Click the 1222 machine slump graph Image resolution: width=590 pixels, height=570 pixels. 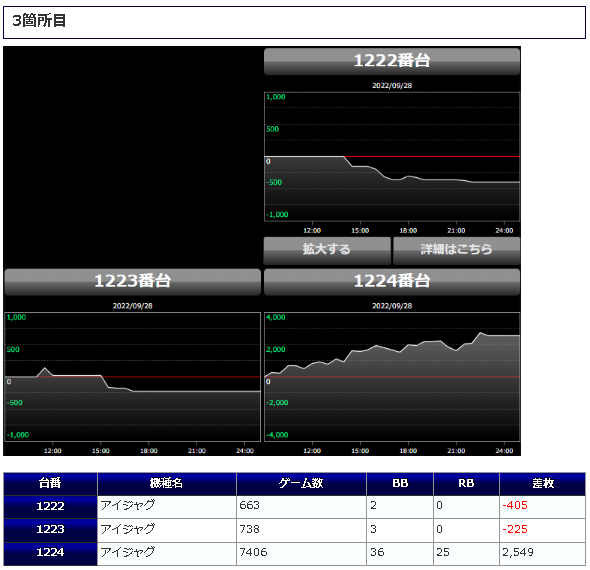(392, 157)
